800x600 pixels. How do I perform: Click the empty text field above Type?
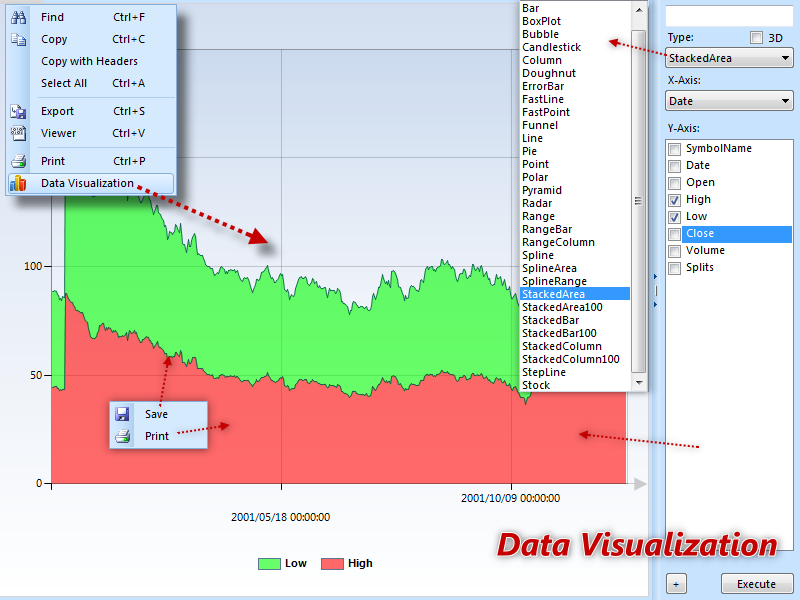(729, 16)
